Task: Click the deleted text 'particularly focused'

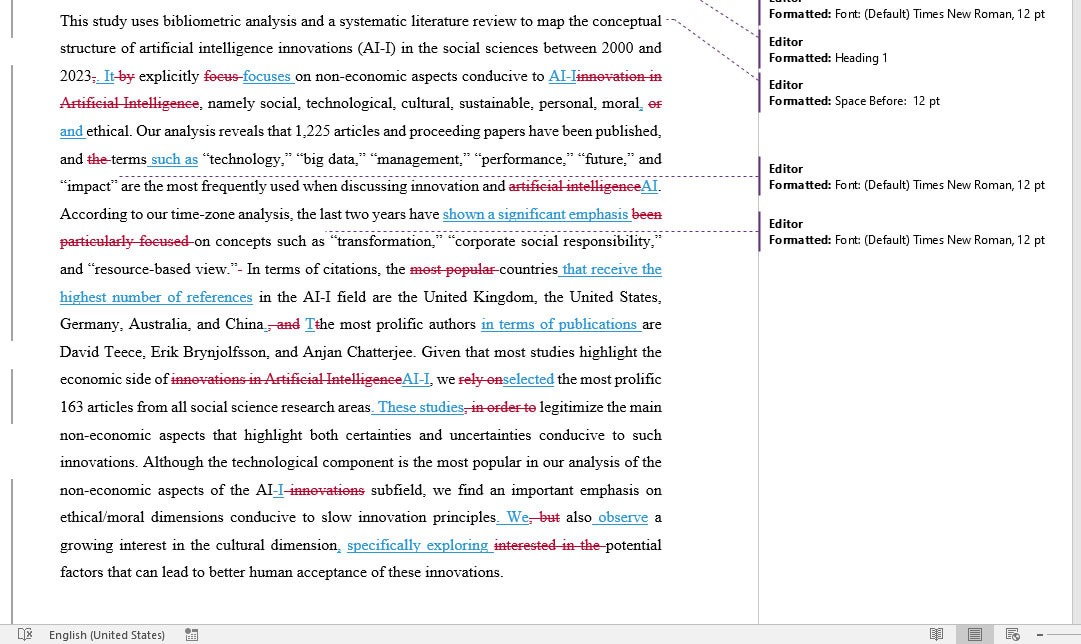Action: click(124, 241)
